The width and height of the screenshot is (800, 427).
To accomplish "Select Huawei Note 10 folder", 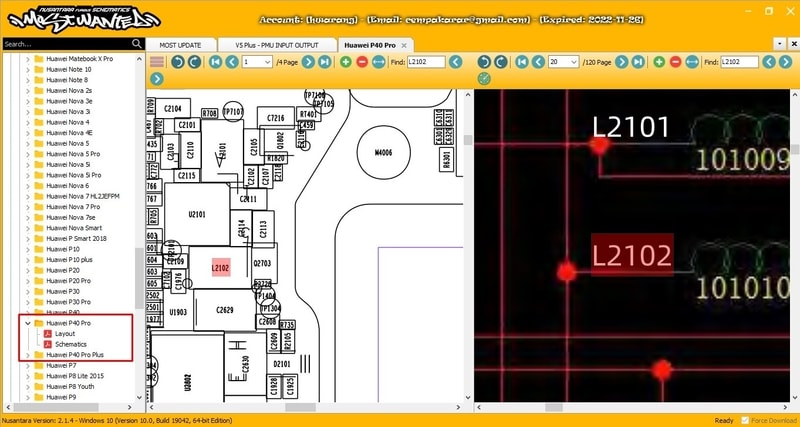I will (69, 69).
